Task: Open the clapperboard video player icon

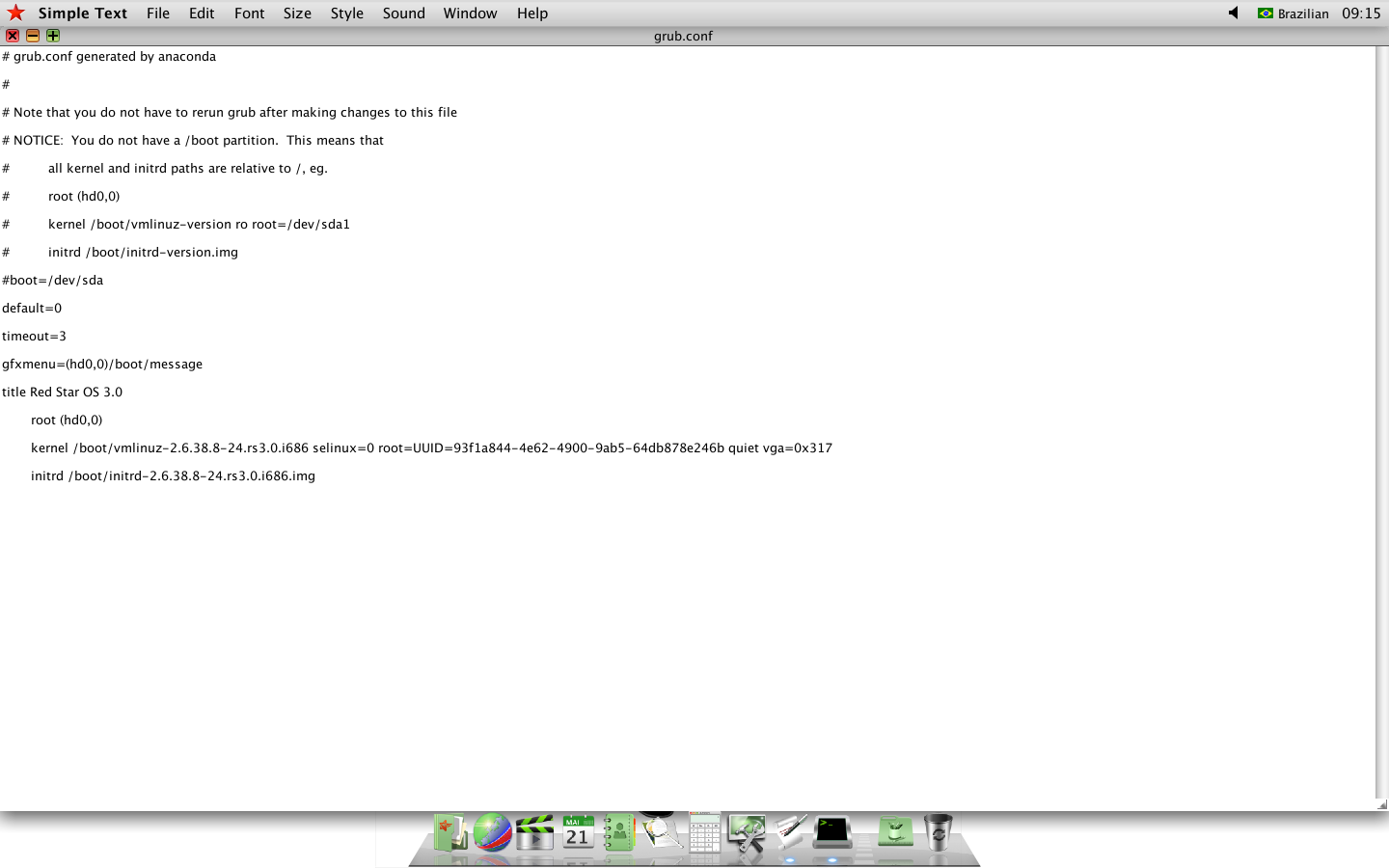Action: 534,832
